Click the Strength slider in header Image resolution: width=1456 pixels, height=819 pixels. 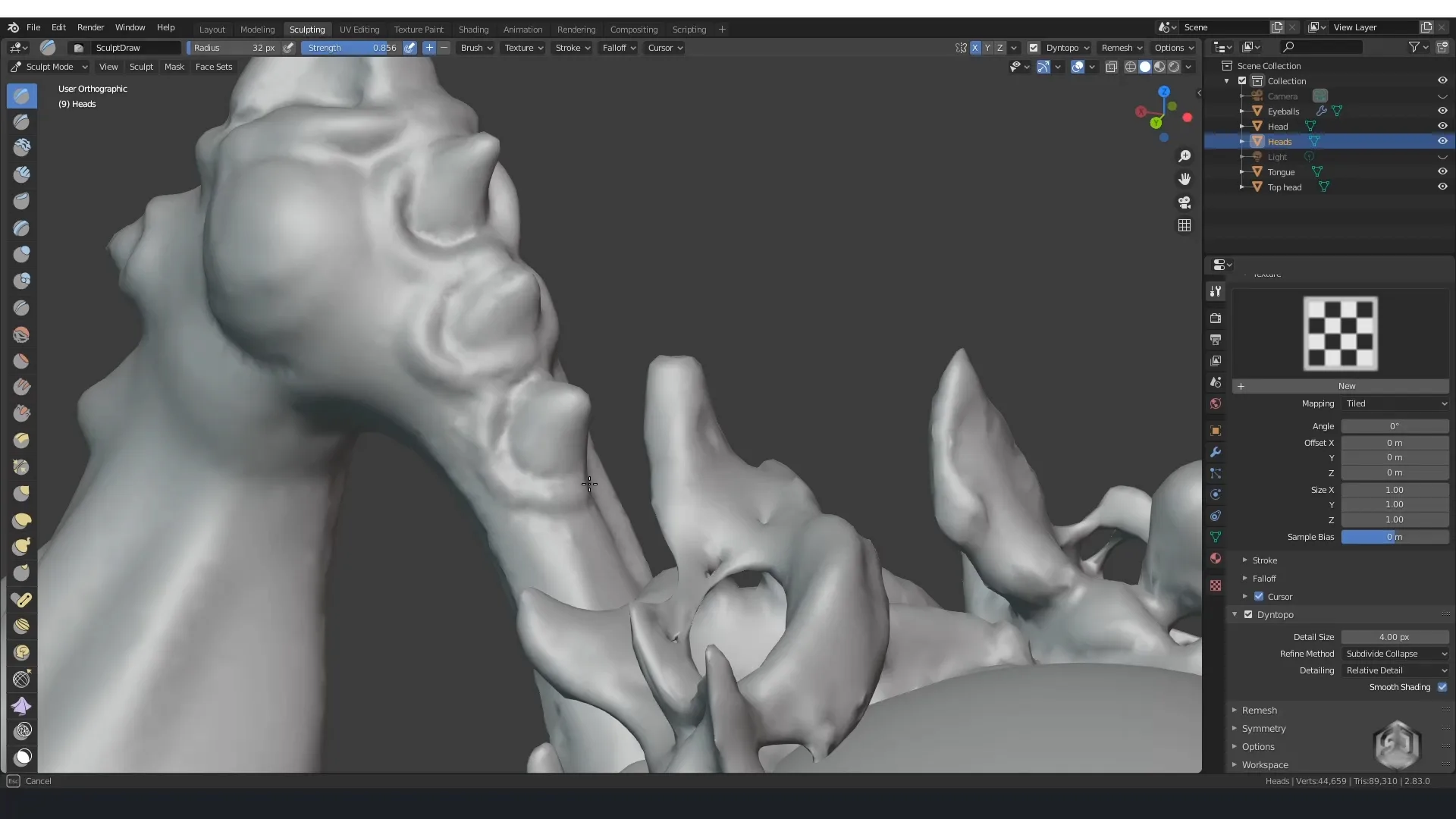point(352,48)
